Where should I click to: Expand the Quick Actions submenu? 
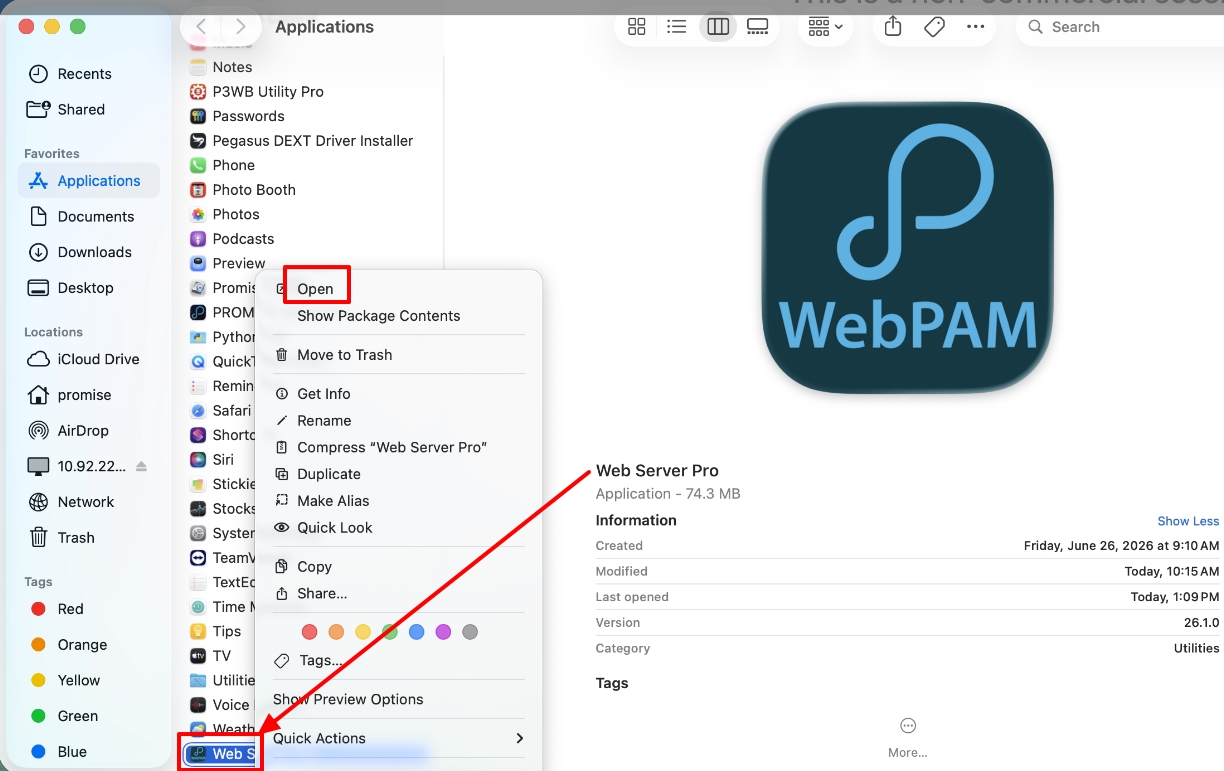point(398,739)
